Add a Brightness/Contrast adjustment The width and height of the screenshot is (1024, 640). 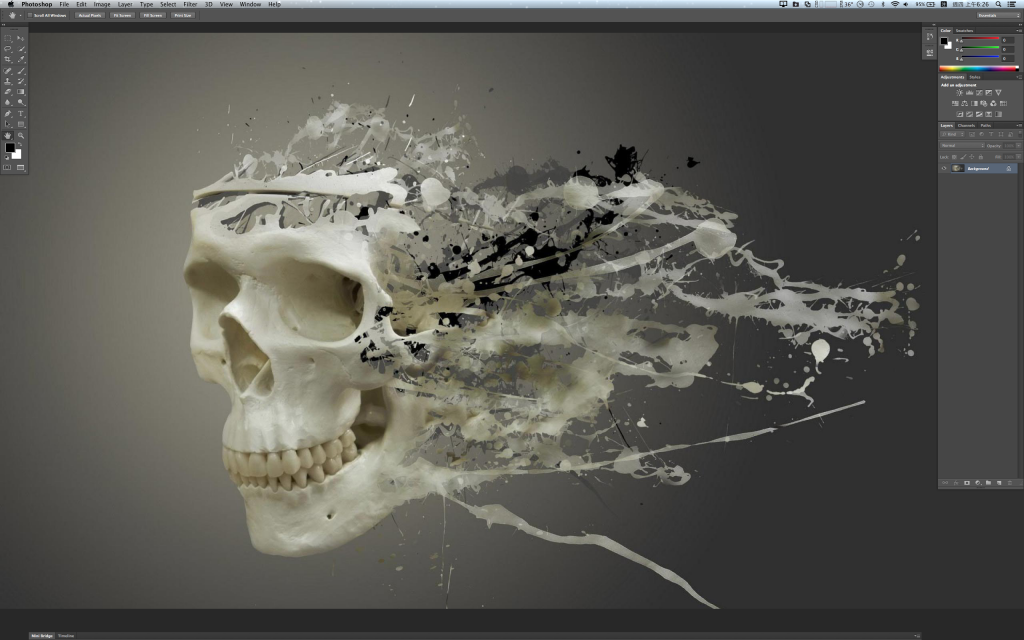[960, 93]
